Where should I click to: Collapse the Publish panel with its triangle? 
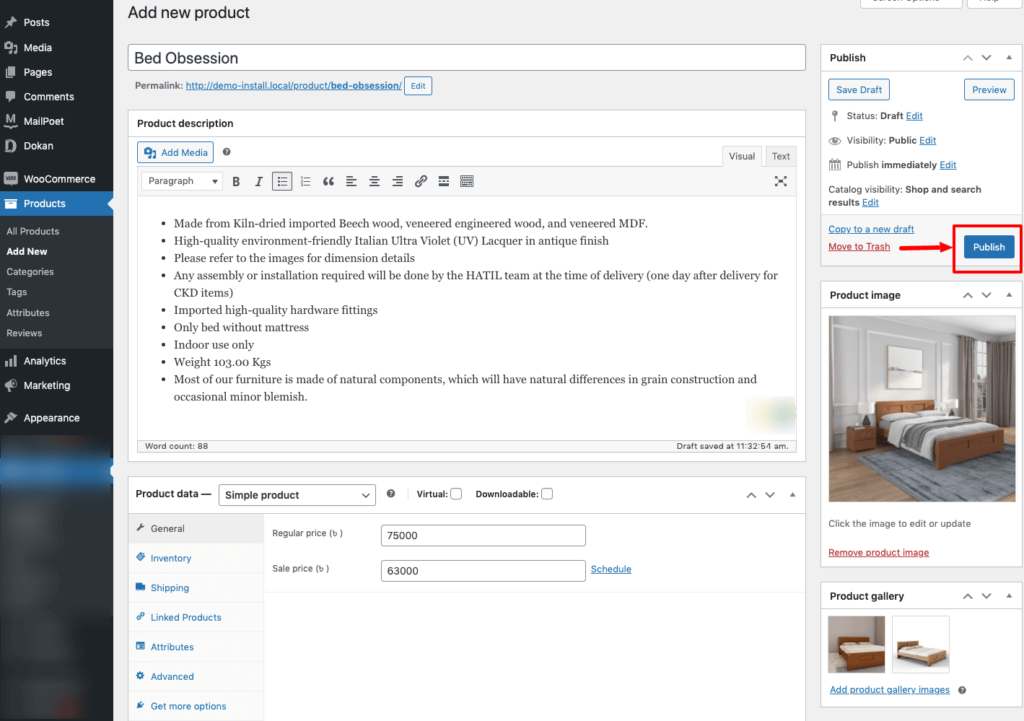pos(1009,57)
